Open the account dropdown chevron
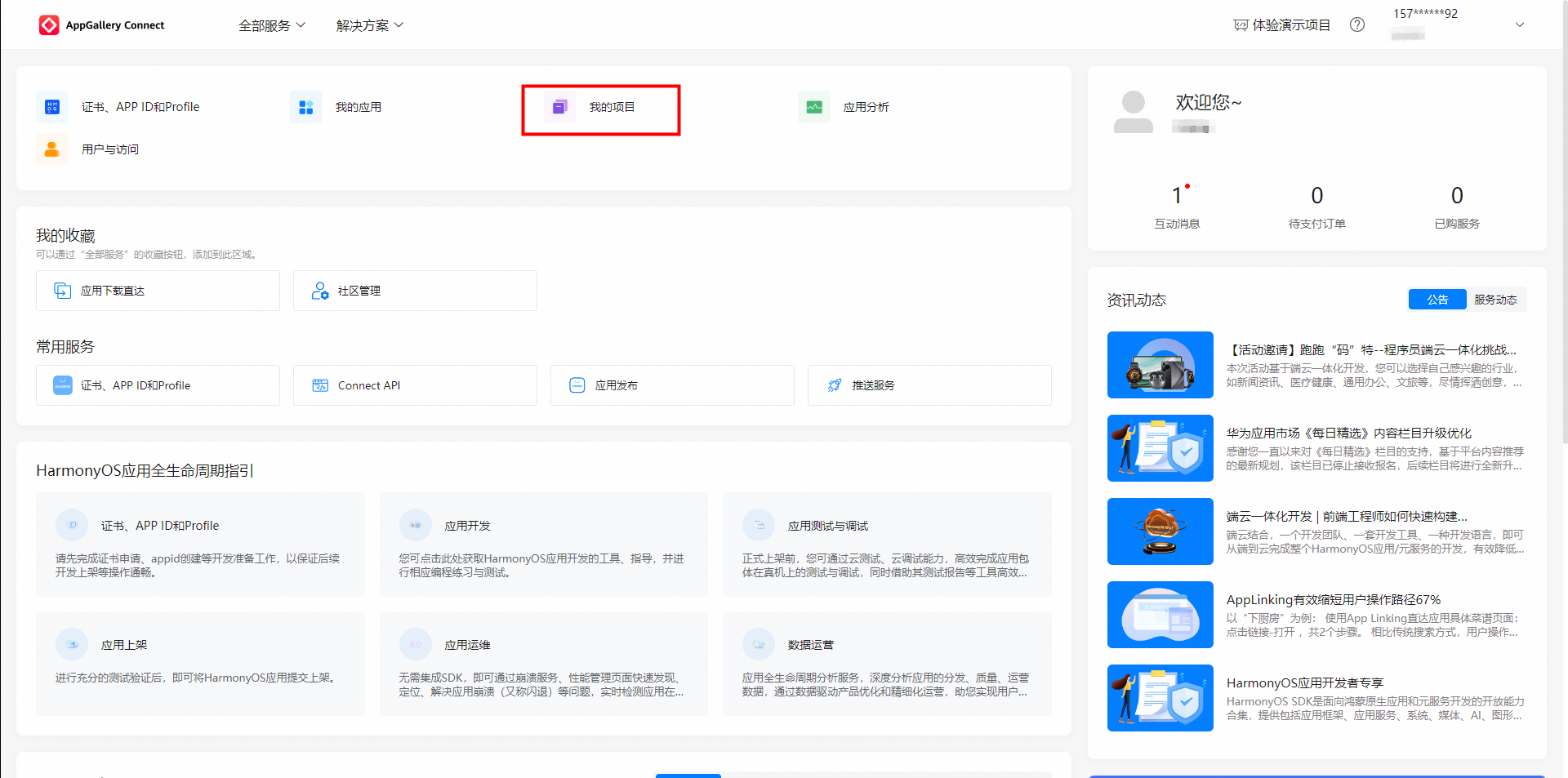The width and height of the screenshot is (1568, 778). (x=1520, y=24)
